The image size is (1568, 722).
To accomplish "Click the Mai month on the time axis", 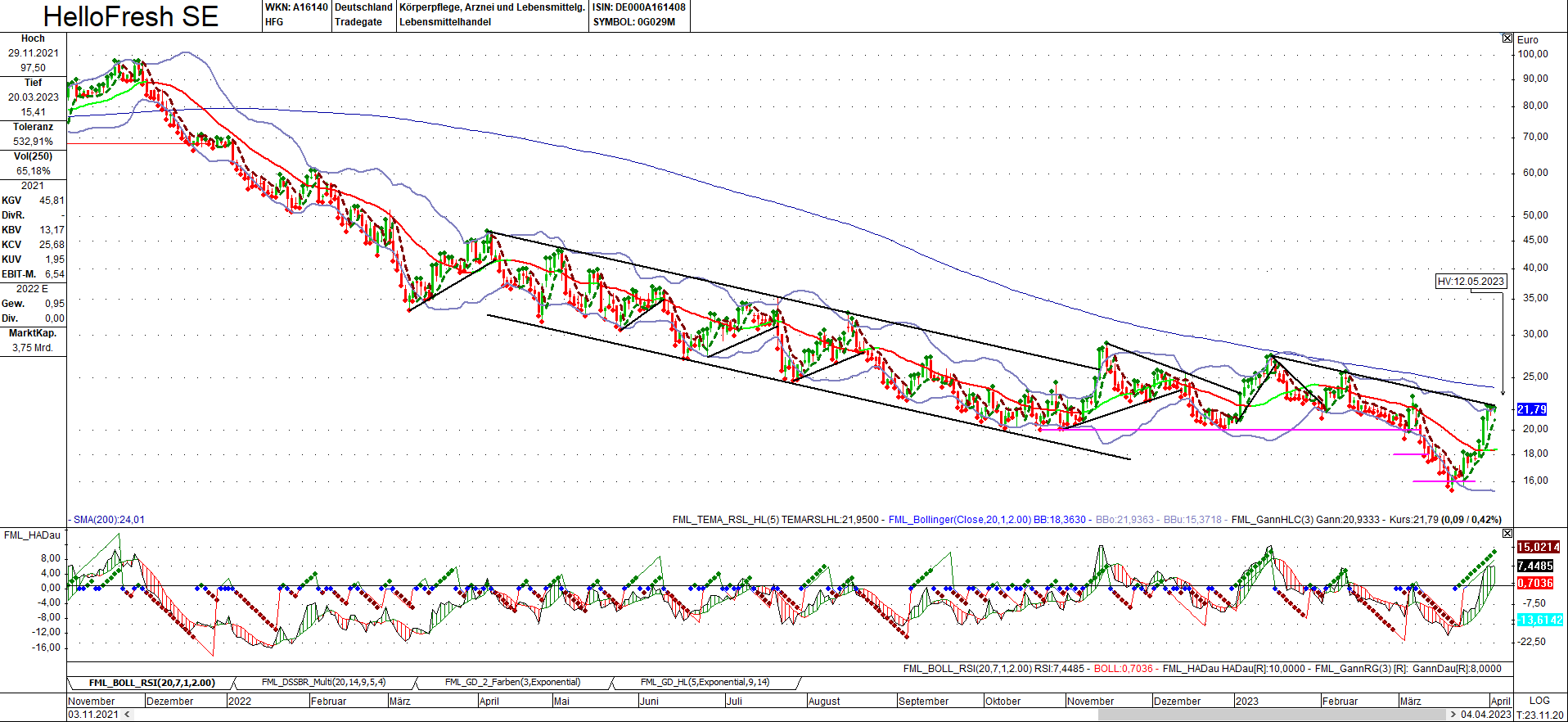I will 561,702.
